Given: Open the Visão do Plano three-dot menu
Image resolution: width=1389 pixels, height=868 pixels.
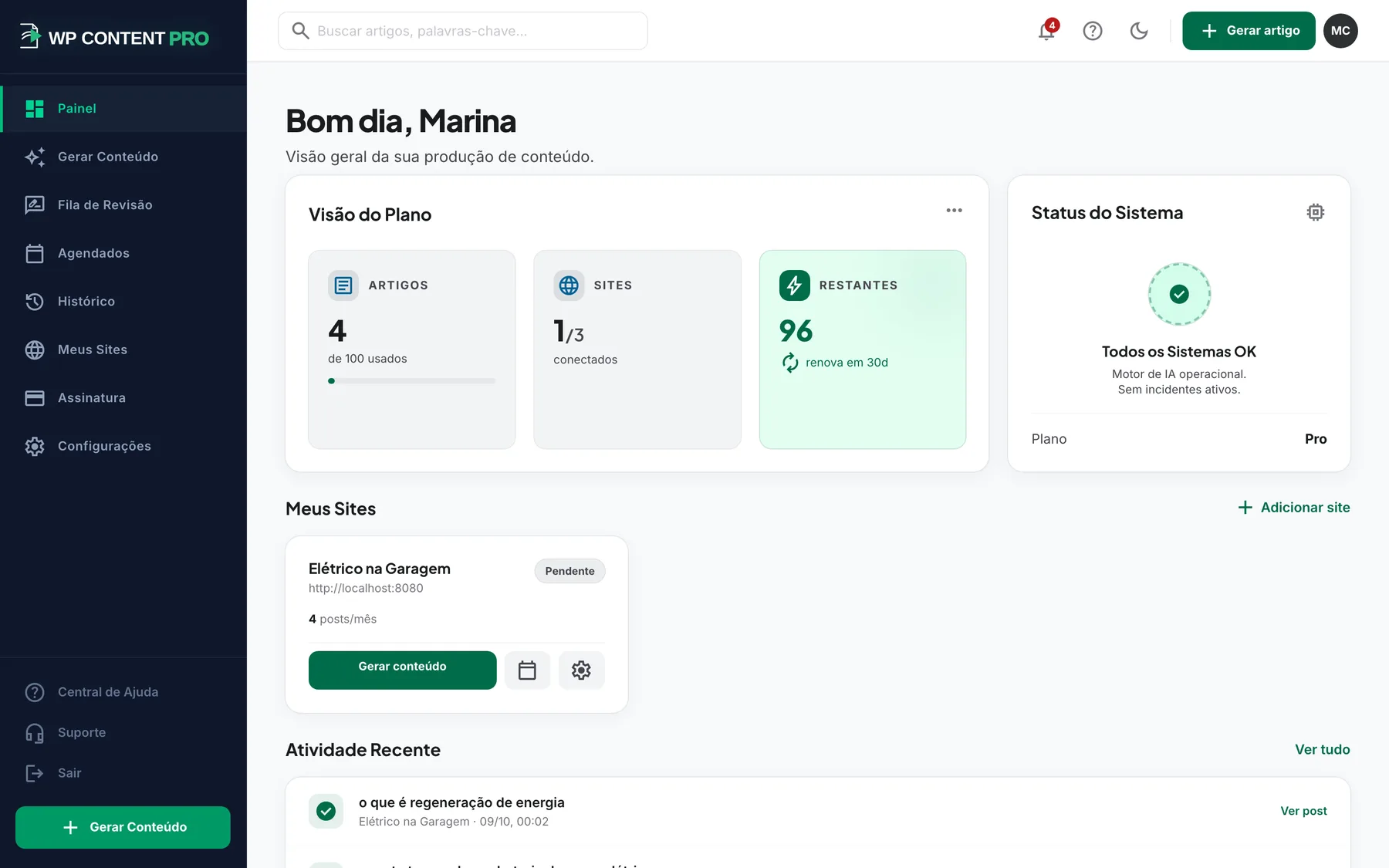Looking at the screenshot, I should pyautogui.click(x=955, y=211).
